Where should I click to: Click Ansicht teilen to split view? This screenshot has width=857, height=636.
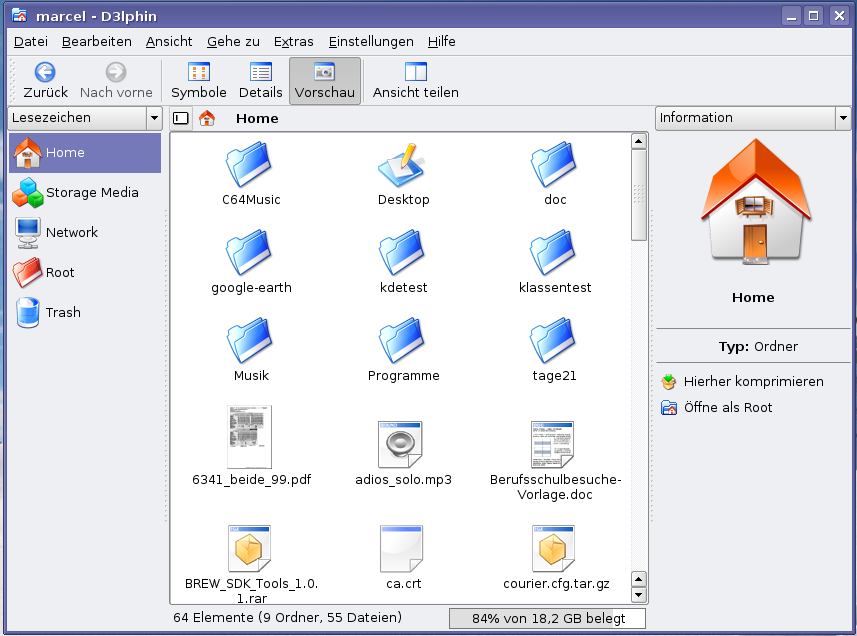click(415, 81)
